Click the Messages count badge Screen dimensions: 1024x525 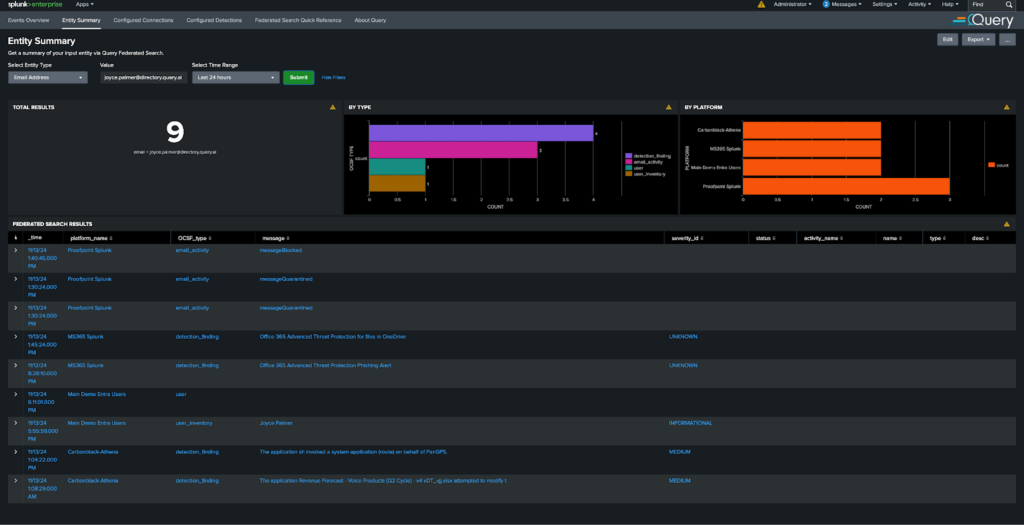(x=826, y=5)
